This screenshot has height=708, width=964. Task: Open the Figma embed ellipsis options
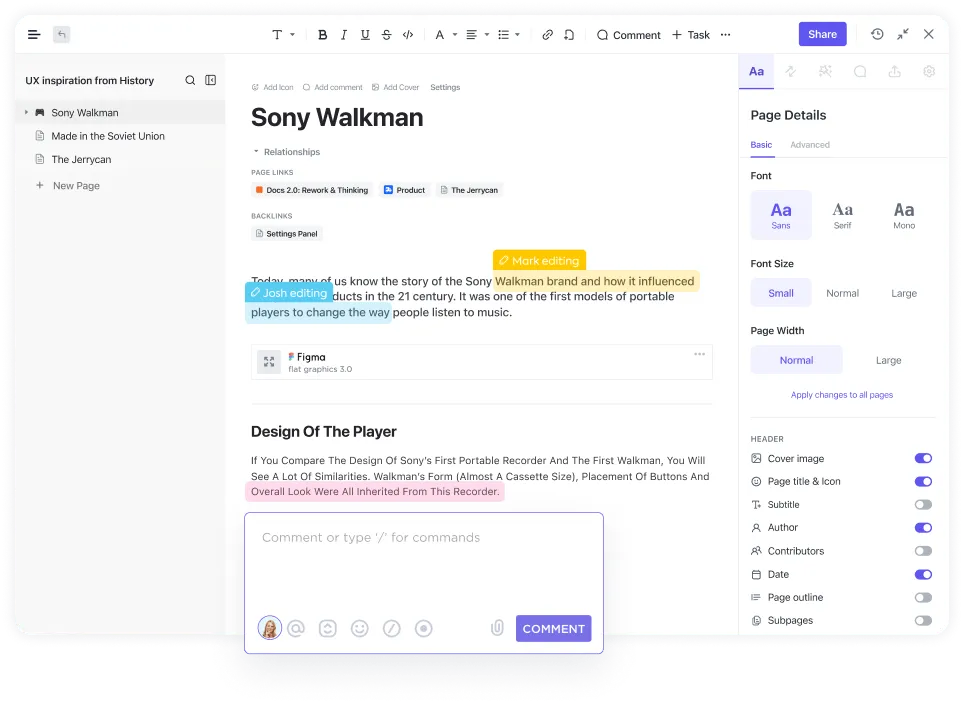[699, 354]
